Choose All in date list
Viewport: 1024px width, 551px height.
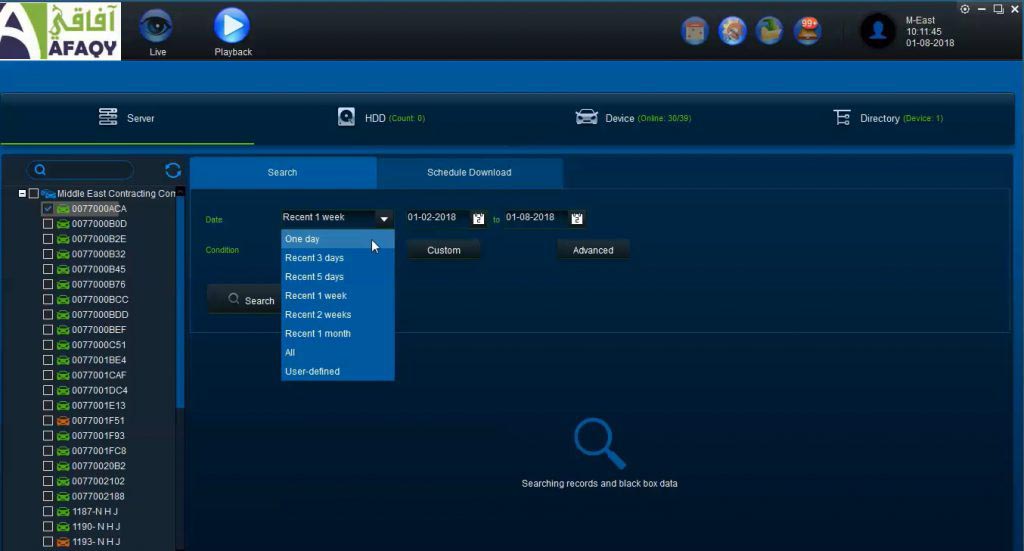pos(338,353)
